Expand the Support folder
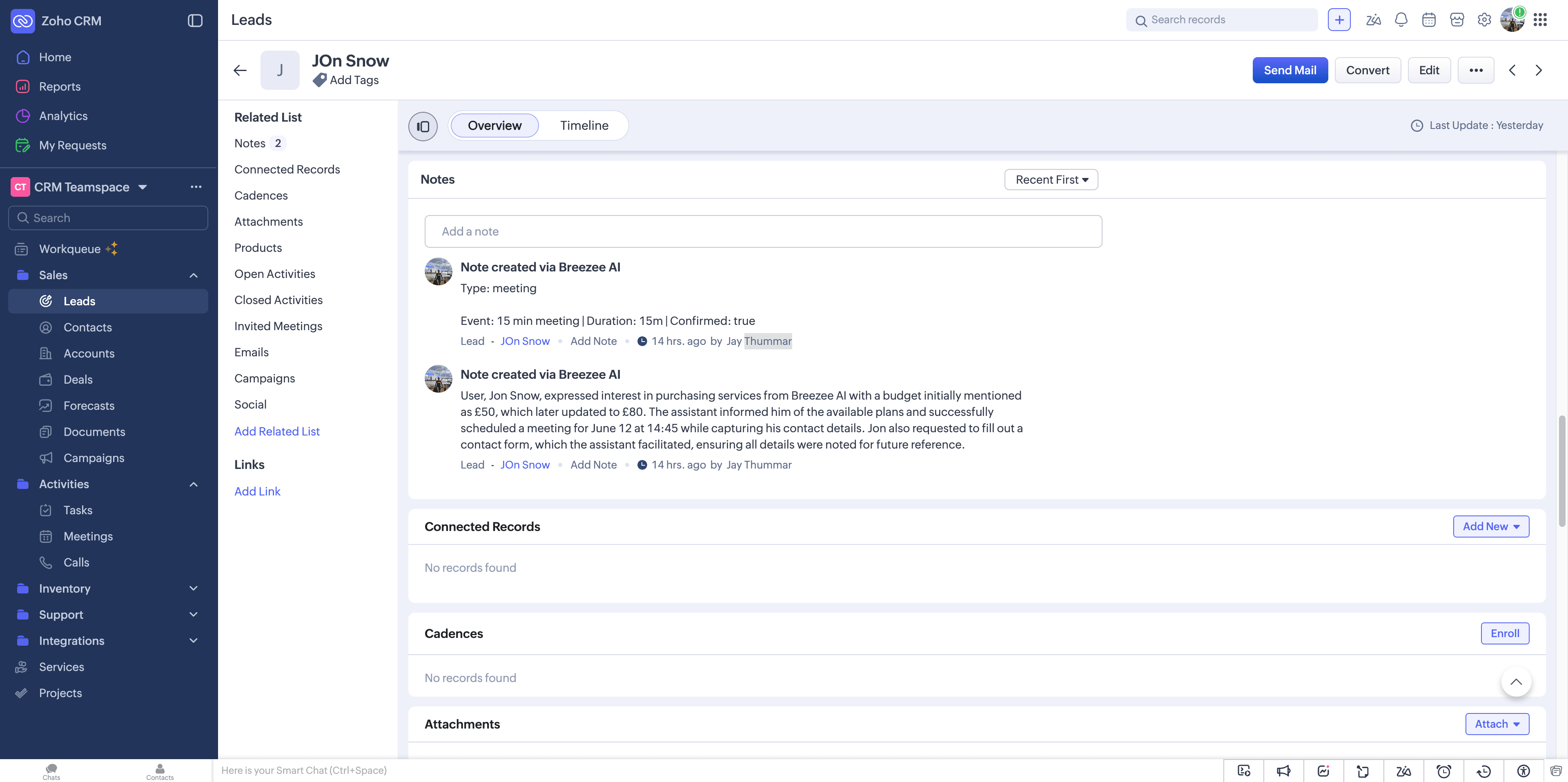This screenshot has height=782, width=1568. [193, 615]
